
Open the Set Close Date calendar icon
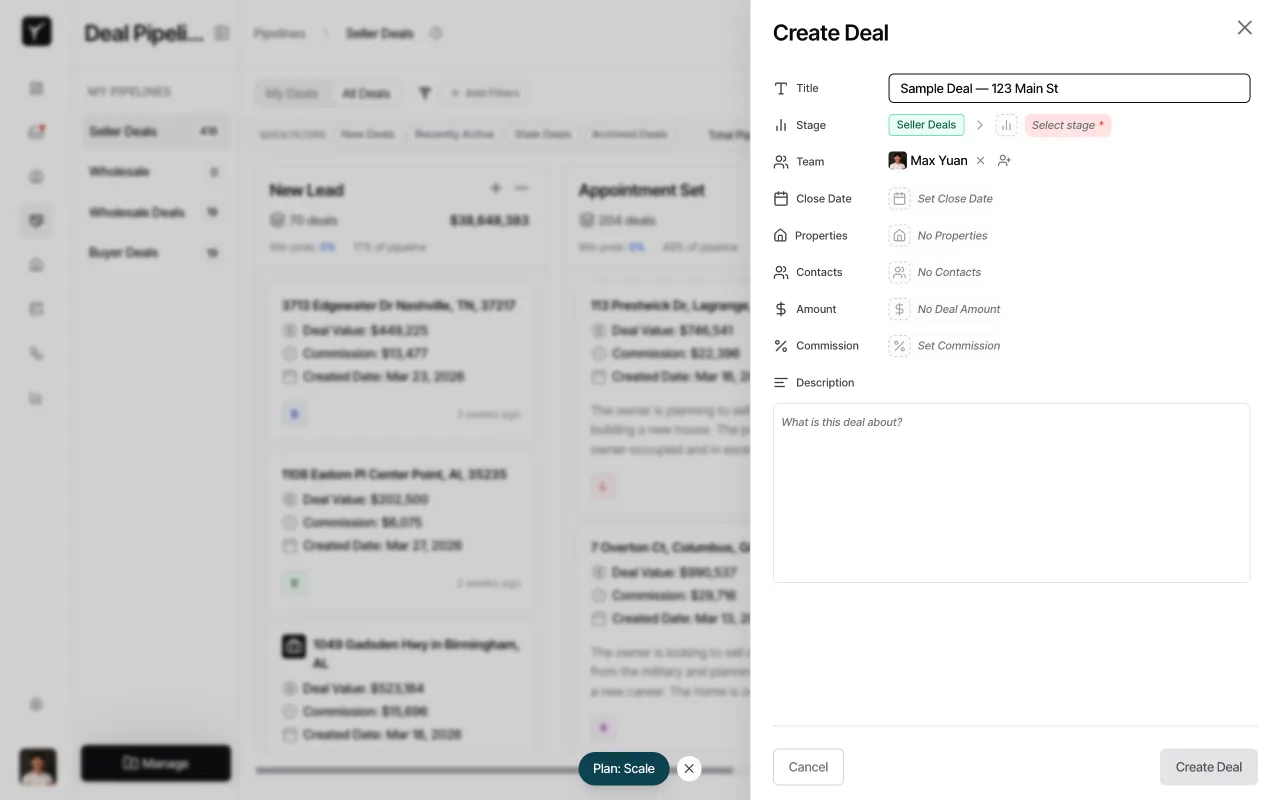pos(899,198)
